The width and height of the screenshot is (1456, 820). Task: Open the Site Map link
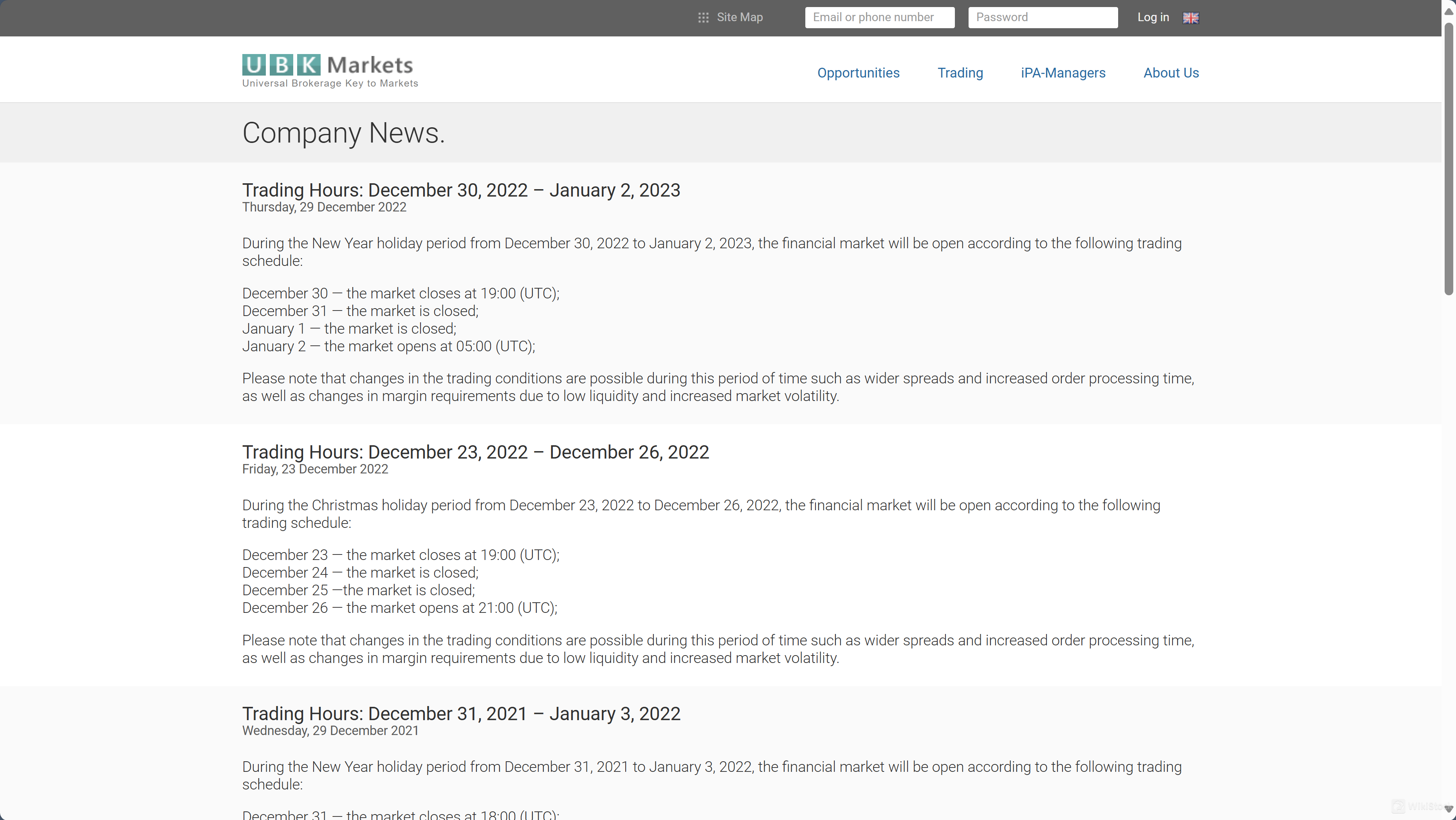739,18
